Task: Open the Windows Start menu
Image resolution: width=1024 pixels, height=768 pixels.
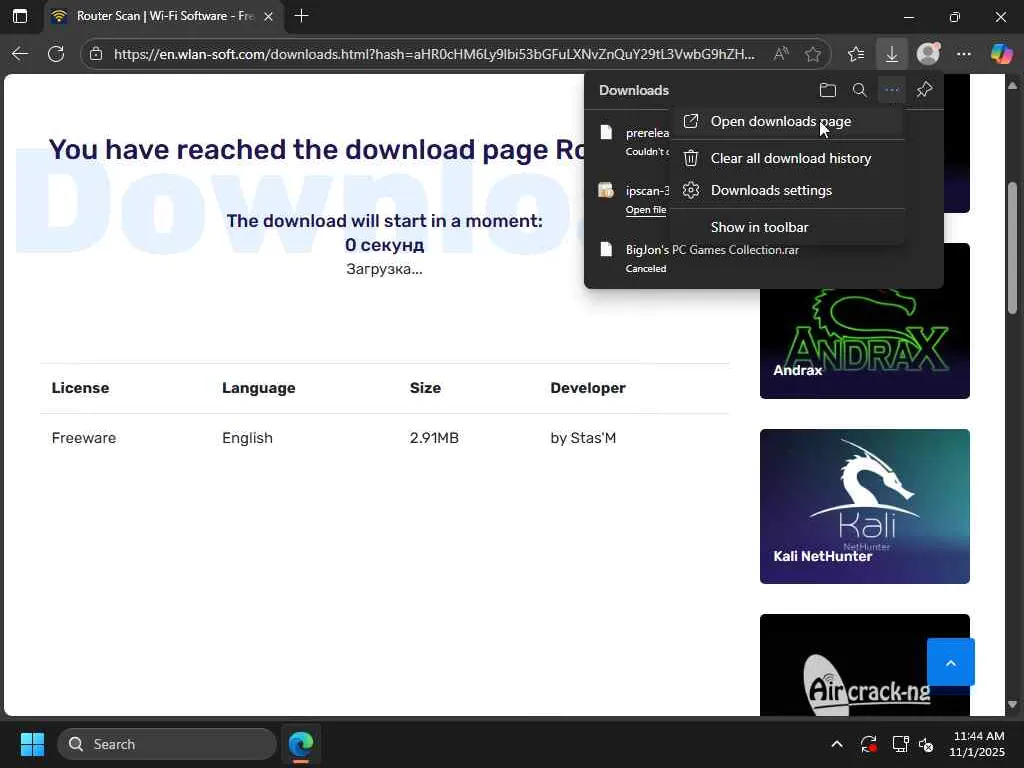Action: (32, 744)
